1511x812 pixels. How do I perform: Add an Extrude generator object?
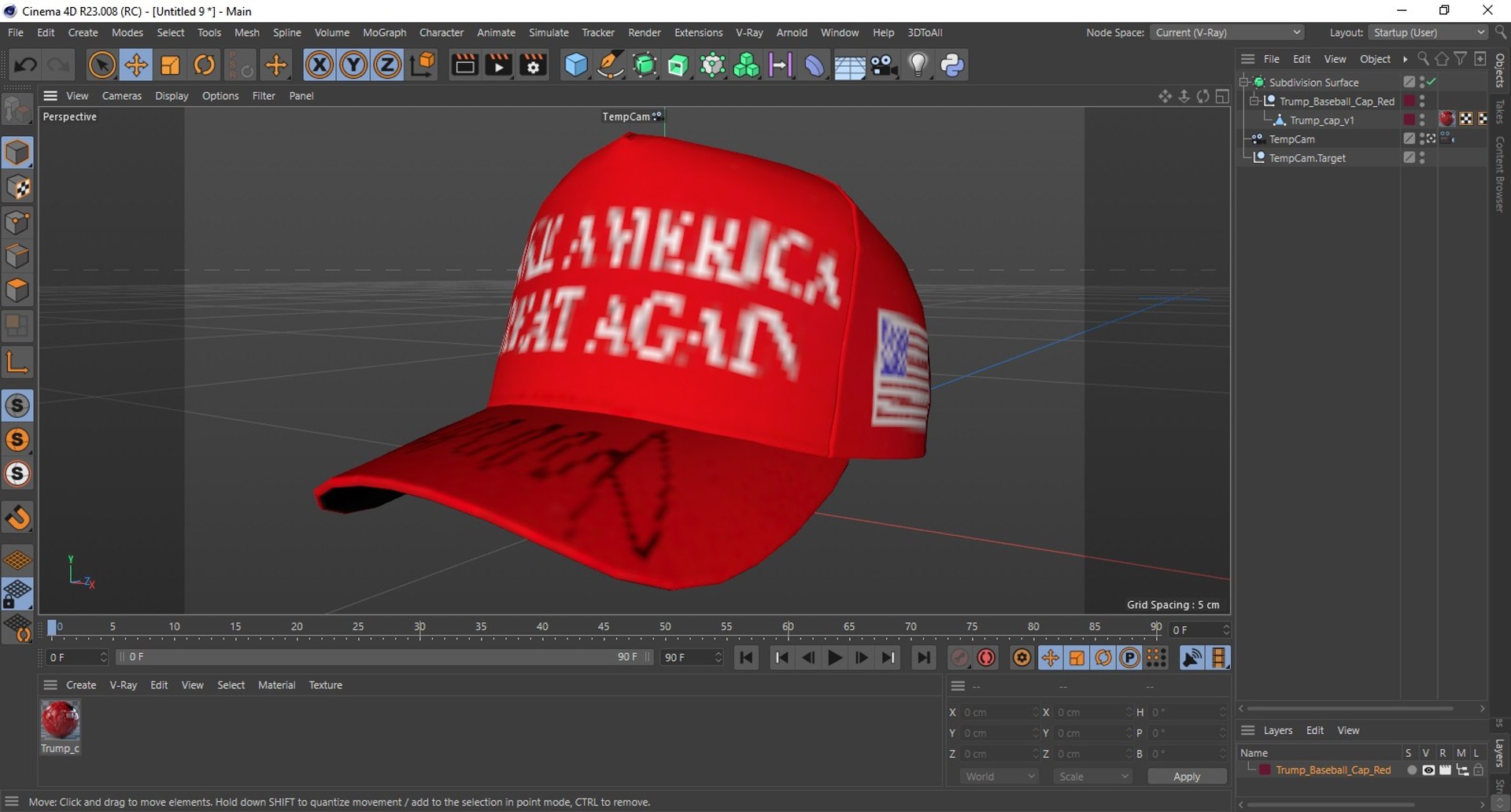click(x=678, y=65)
